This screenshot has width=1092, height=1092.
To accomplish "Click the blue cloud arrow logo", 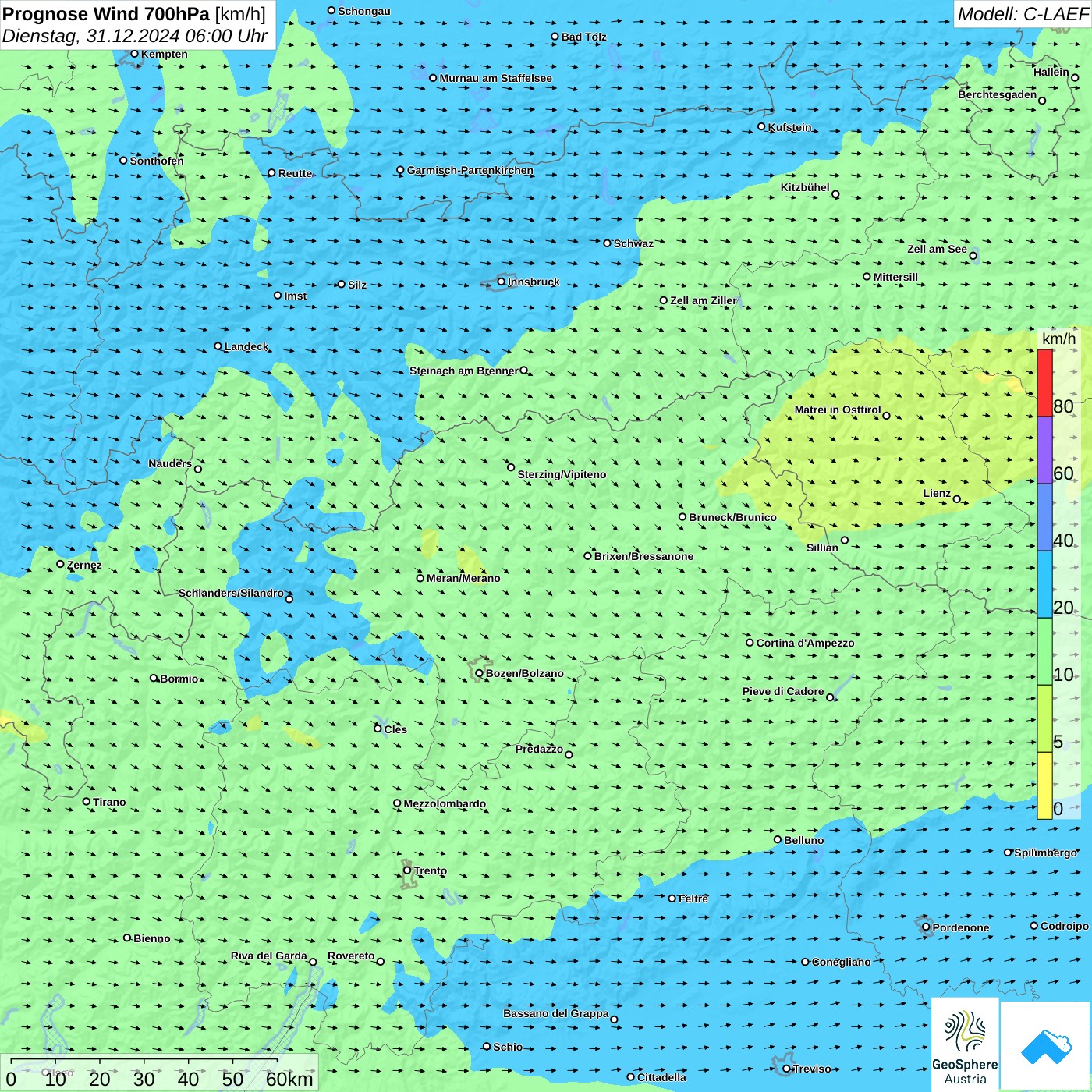I will point(1046,1046).
